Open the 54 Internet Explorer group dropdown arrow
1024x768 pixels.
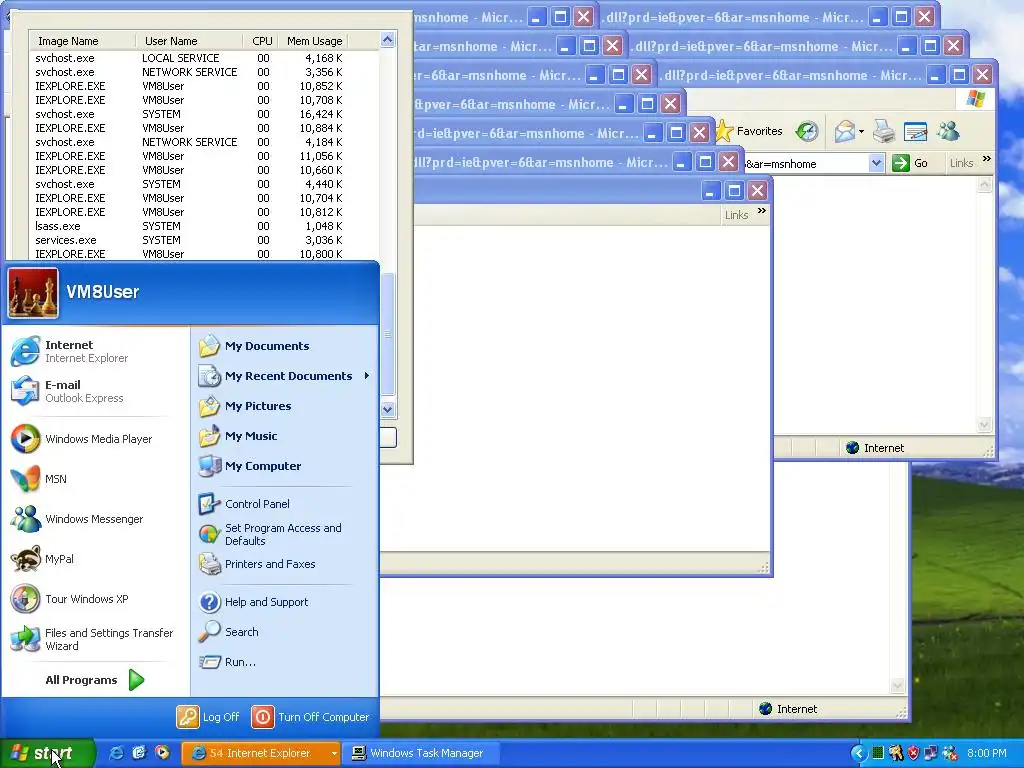[334, 754]
